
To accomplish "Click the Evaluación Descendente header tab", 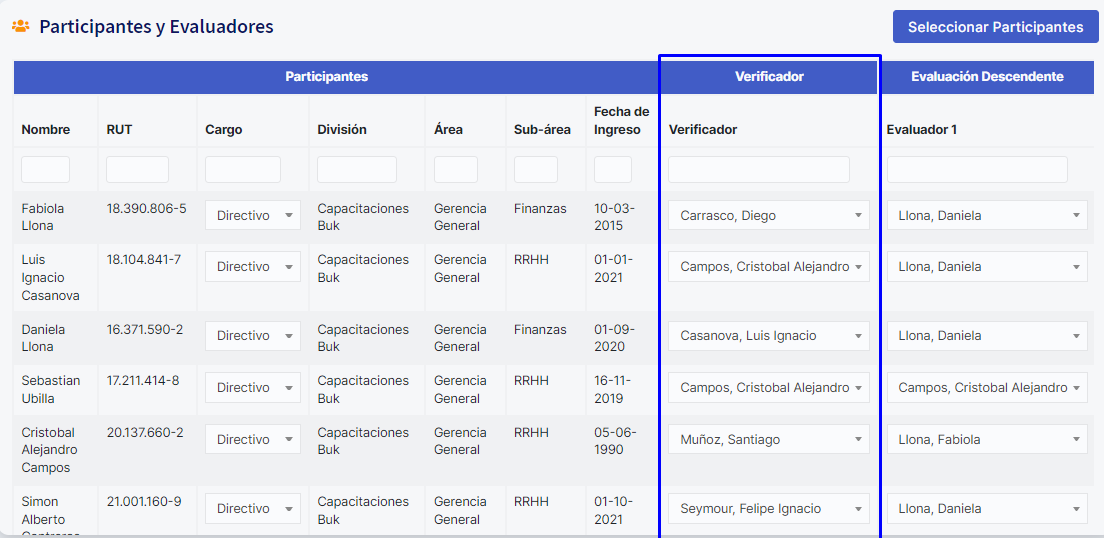I will (987, 77).
